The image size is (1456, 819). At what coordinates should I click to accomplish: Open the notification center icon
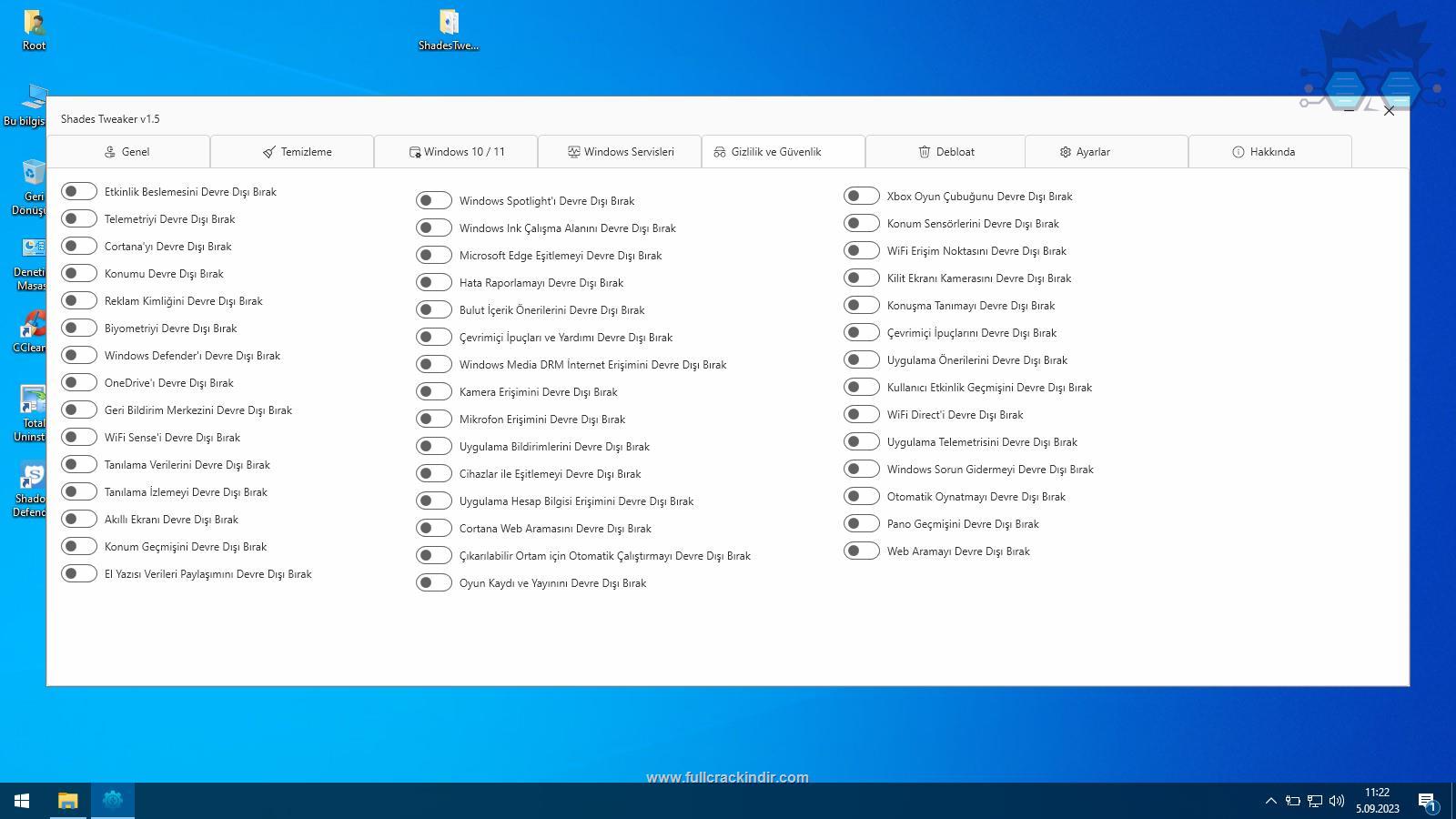(x=1427, y=802)
